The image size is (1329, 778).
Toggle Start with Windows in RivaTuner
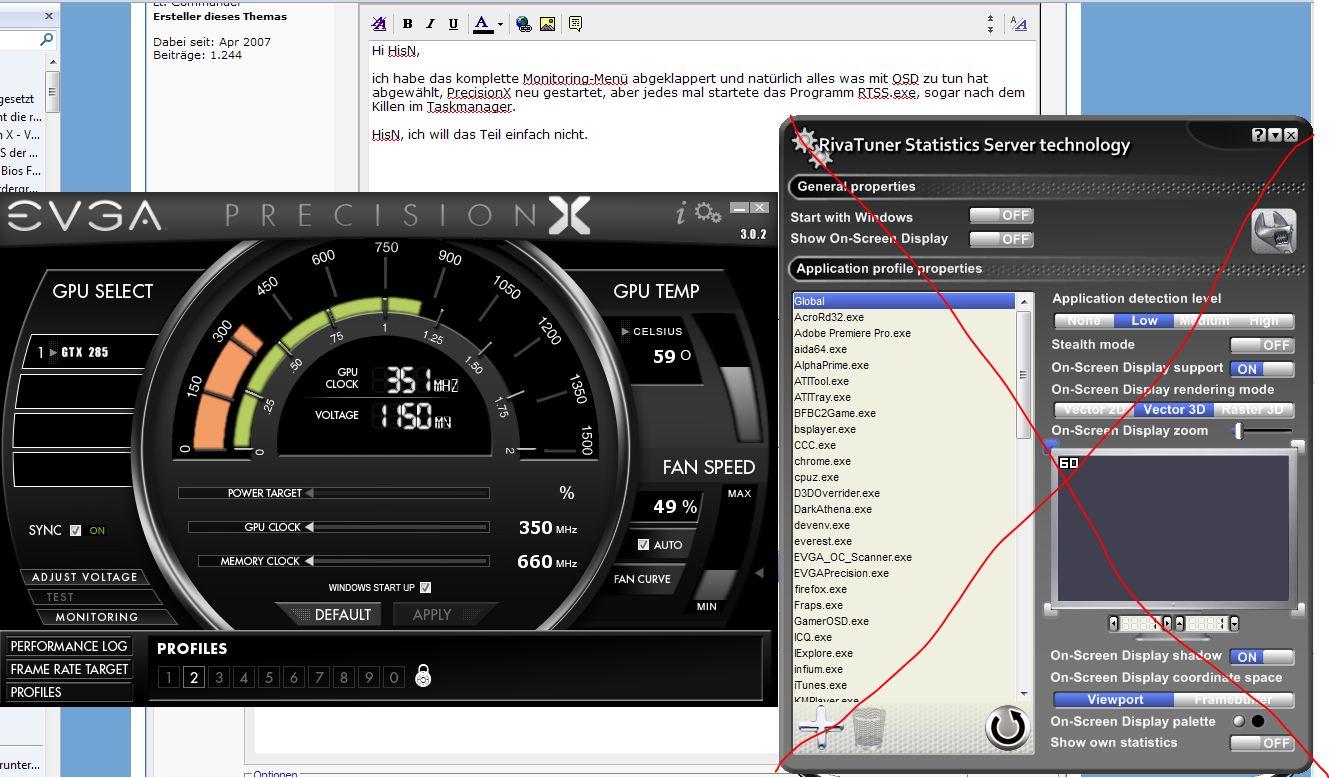[x=1001, y=214]
